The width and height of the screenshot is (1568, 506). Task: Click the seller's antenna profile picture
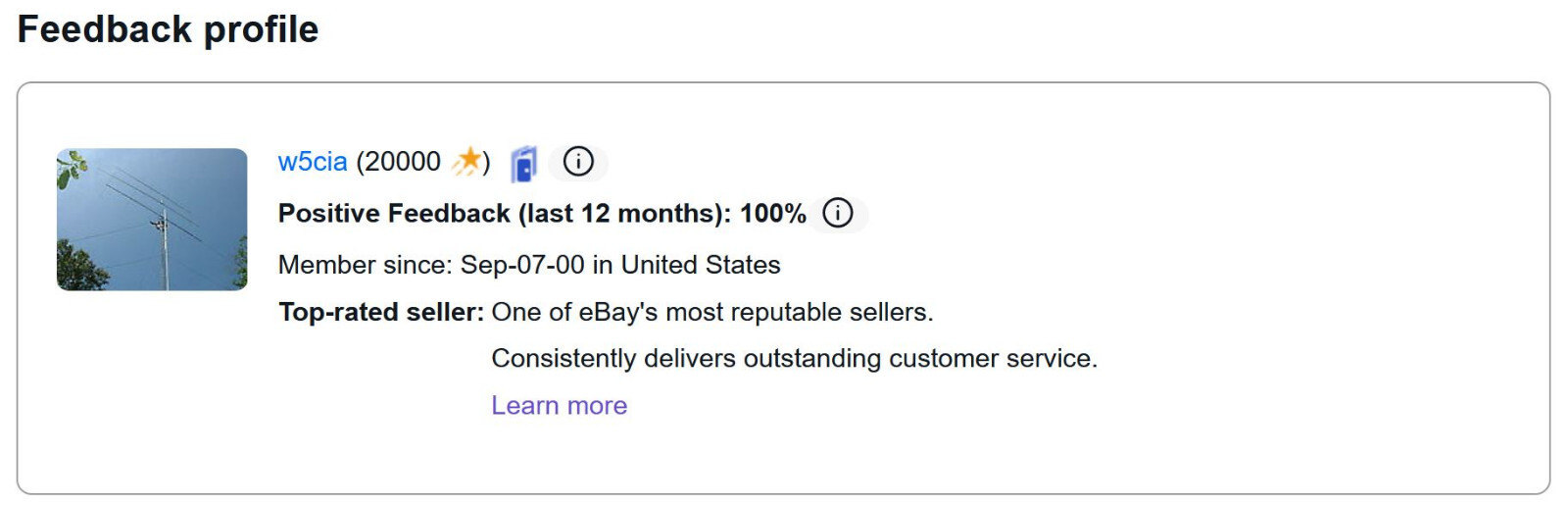152,219
